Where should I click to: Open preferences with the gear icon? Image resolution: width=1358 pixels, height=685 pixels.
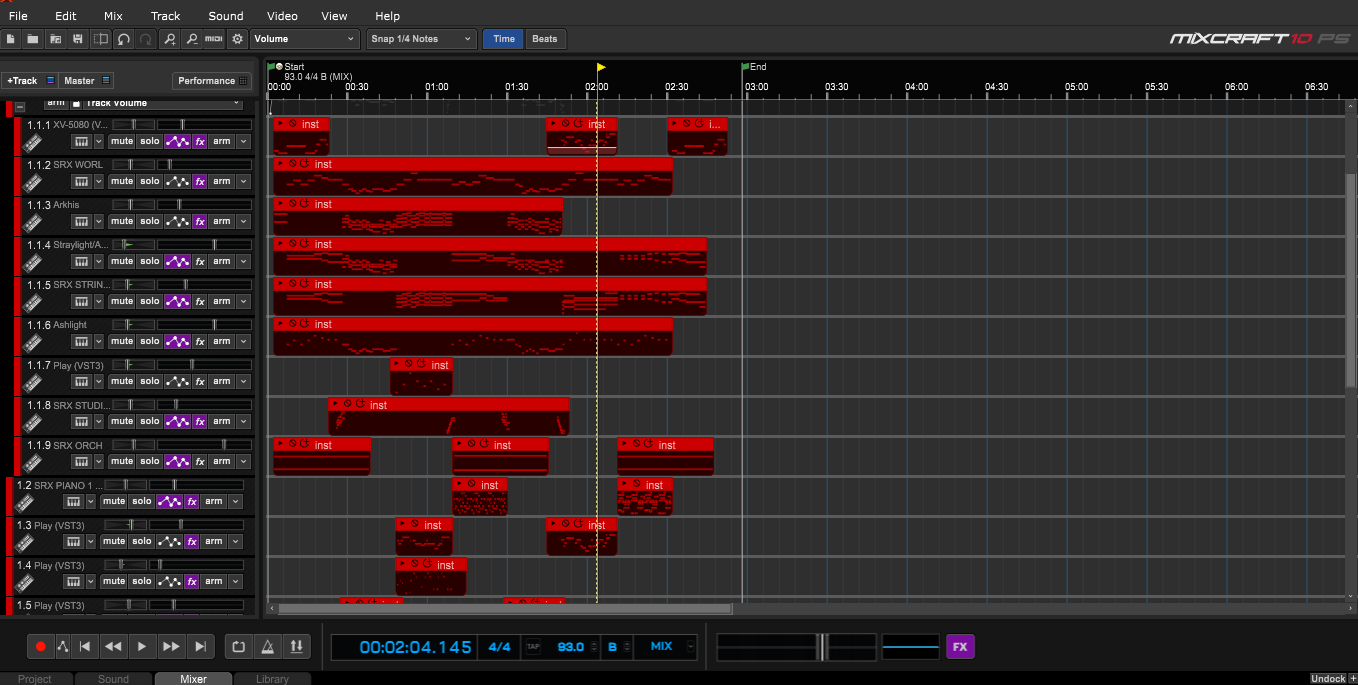tap(237, 39)
